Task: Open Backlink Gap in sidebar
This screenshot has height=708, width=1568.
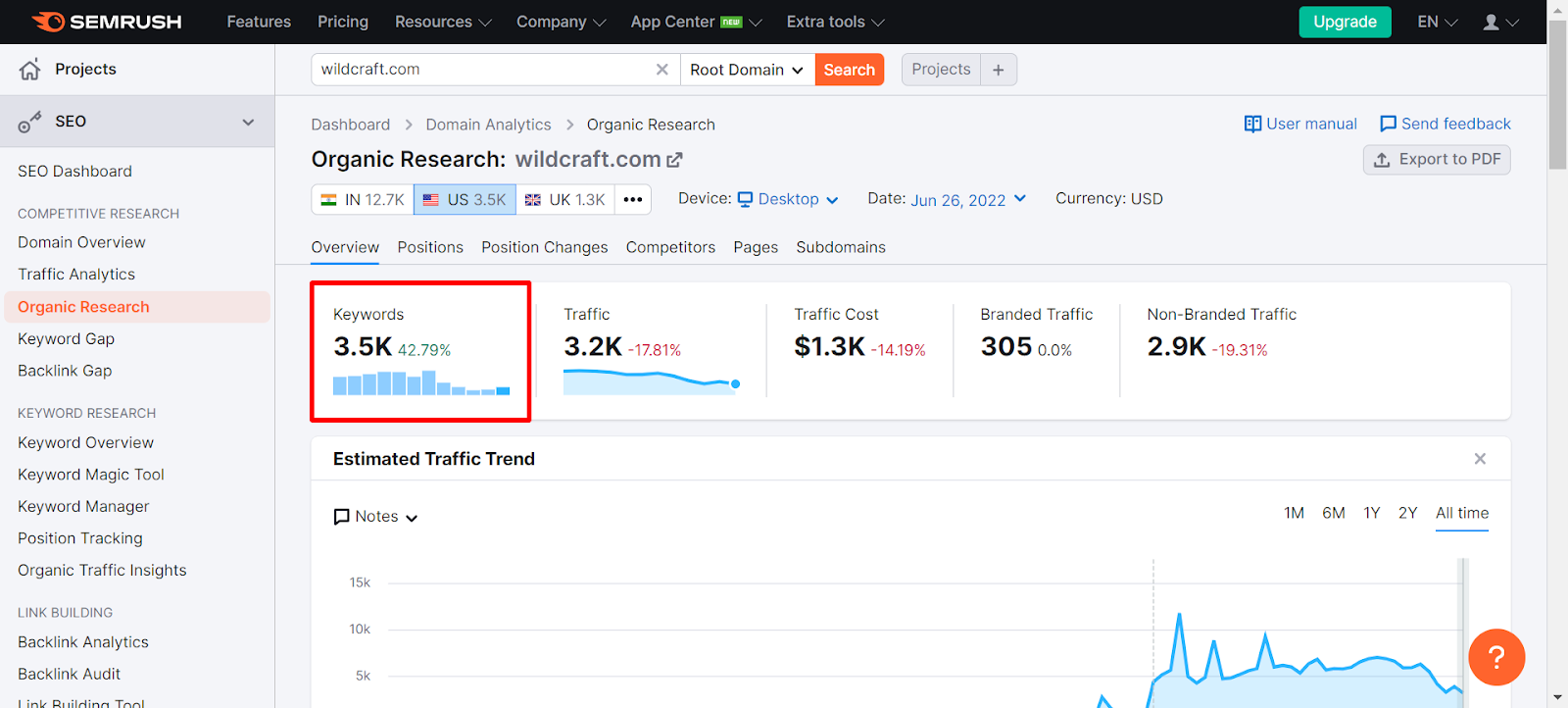Action: (65, 371)
